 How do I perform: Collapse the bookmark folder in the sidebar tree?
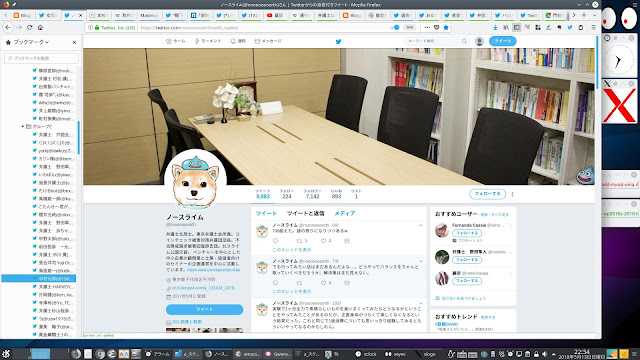coord(22,127)
